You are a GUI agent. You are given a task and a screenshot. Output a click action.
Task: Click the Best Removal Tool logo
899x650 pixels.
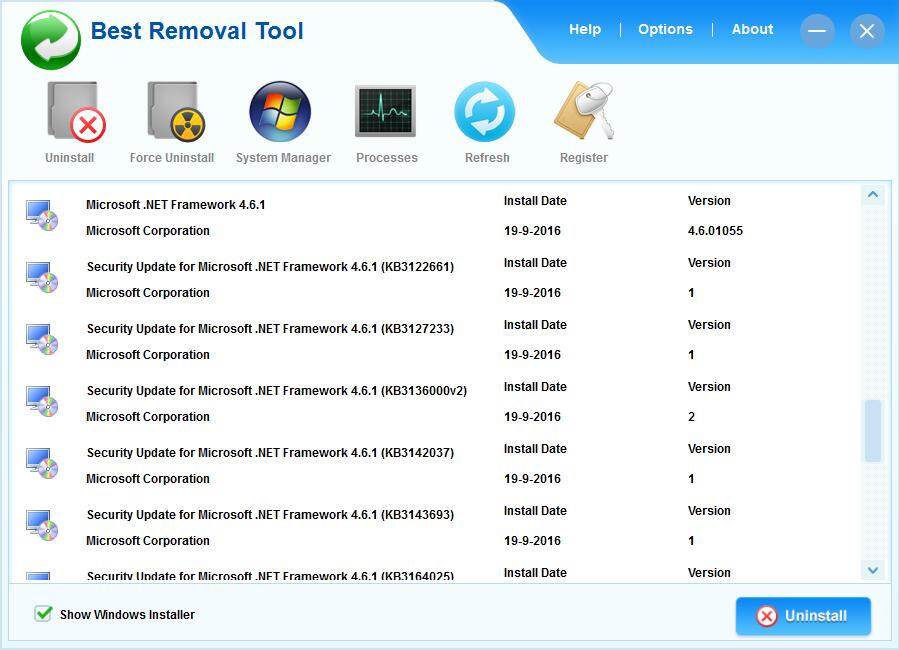(50, 40)
